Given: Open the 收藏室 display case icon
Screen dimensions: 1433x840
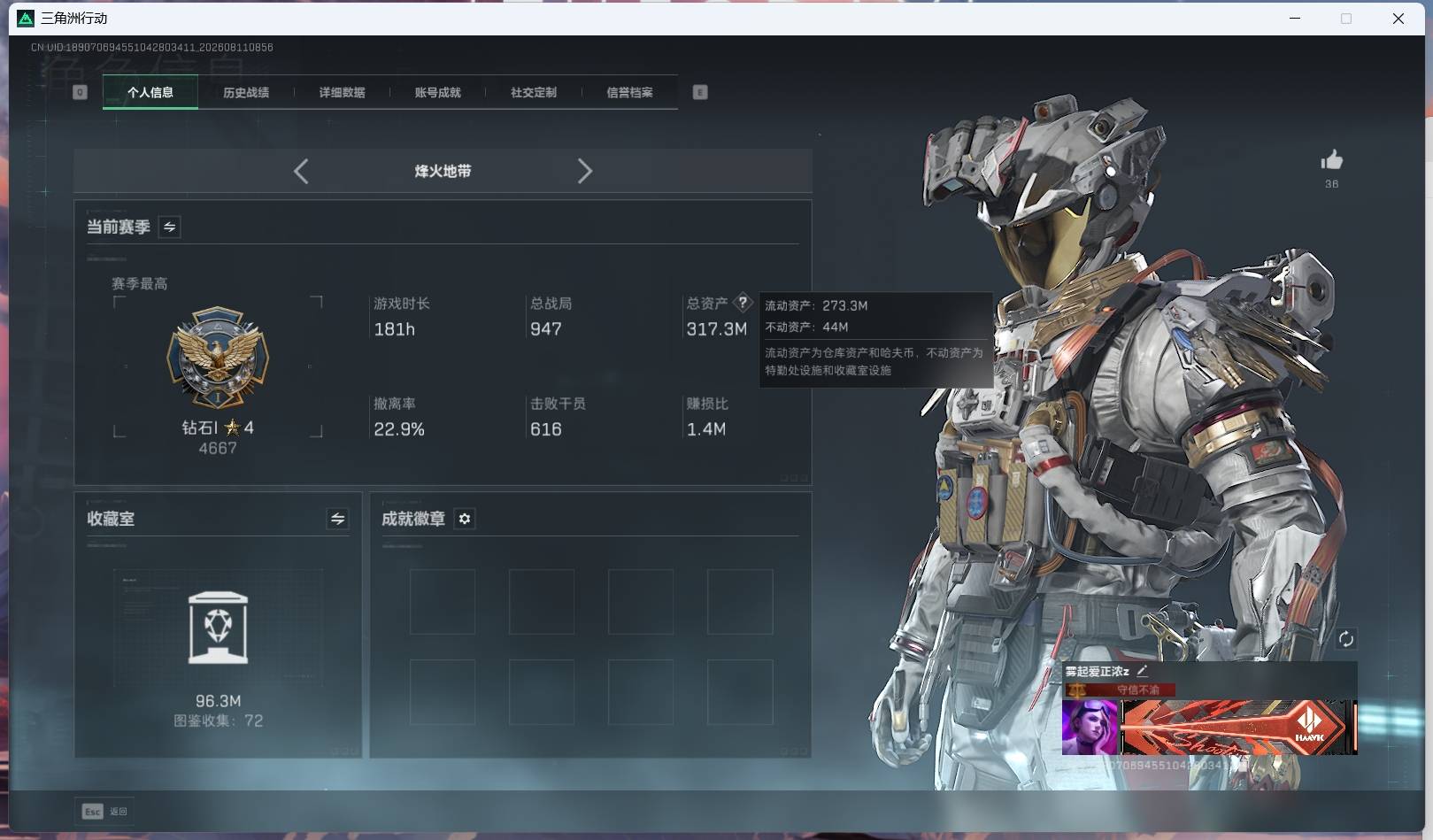Looking at the screenshot, I should pos(219,628).
